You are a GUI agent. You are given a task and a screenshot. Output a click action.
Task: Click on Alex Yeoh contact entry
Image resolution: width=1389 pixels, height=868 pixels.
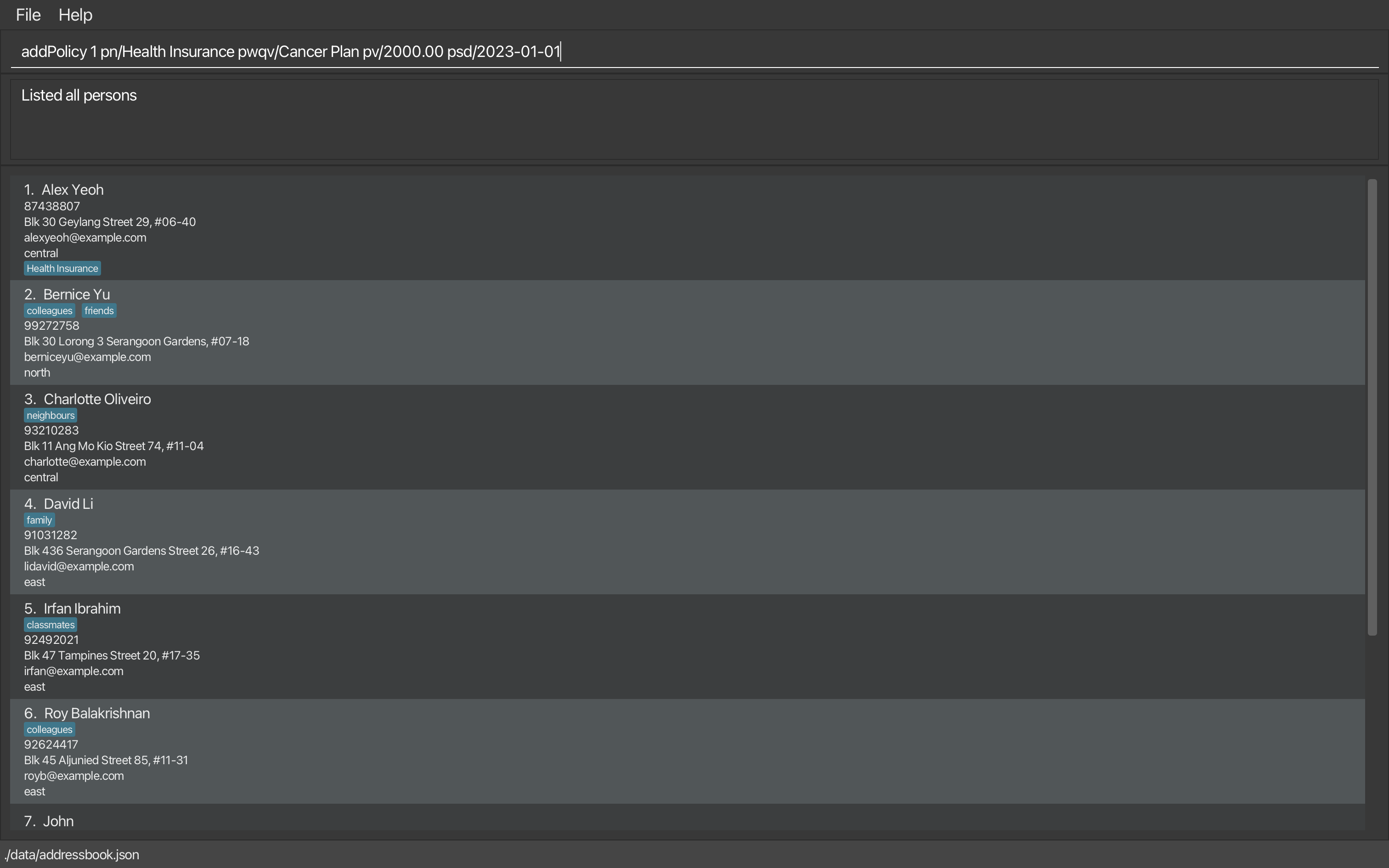[693, 228]
